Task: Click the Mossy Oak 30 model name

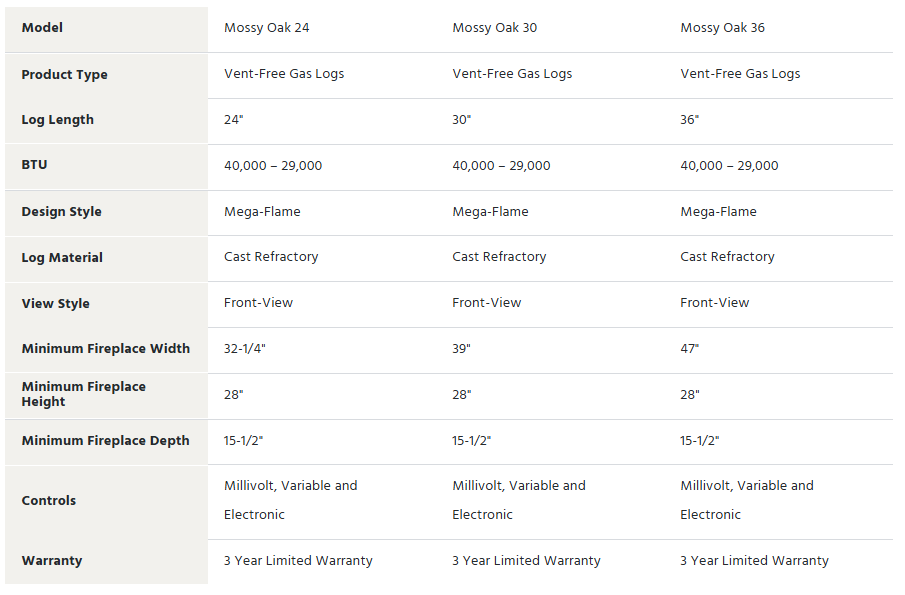Action: [494, 28]
